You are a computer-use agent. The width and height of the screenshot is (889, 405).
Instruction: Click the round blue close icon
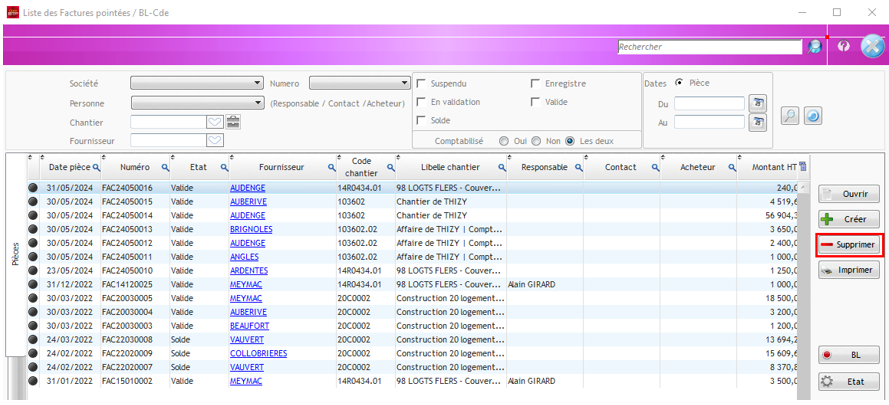(871, 47)
